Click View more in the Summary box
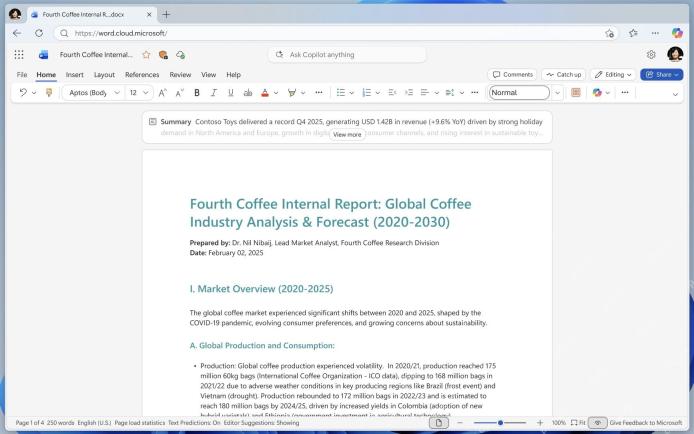Viewport: 694px width, 434px height. point(347,134)
